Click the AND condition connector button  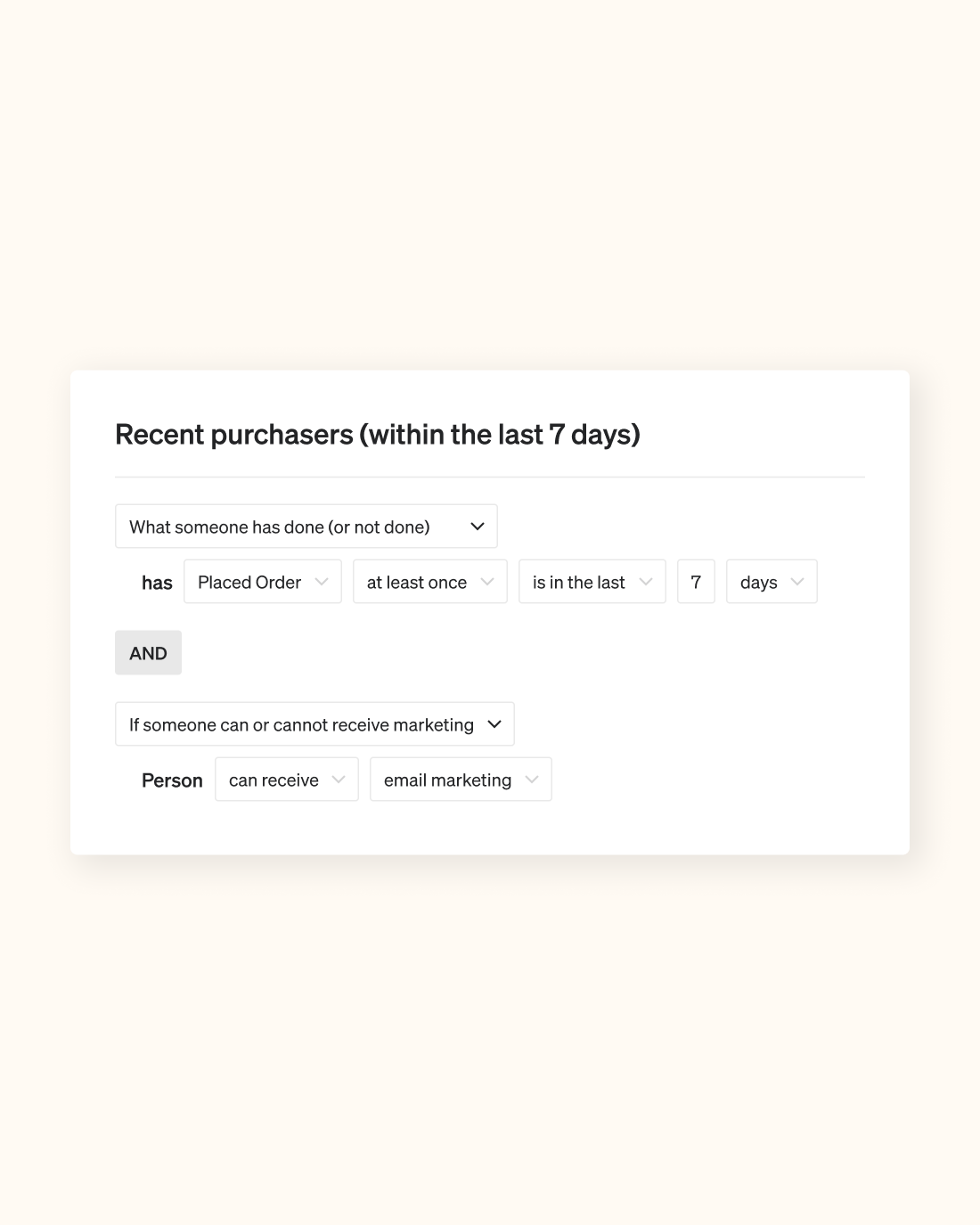click(x=148, y=652)
